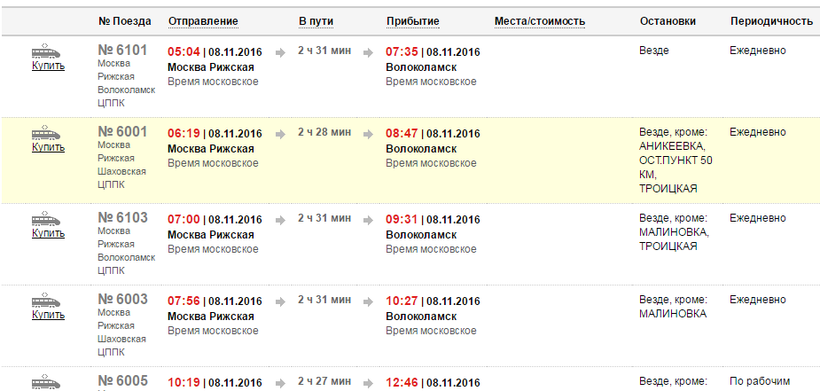Click the train icon for No 6005

pos(46,382)
